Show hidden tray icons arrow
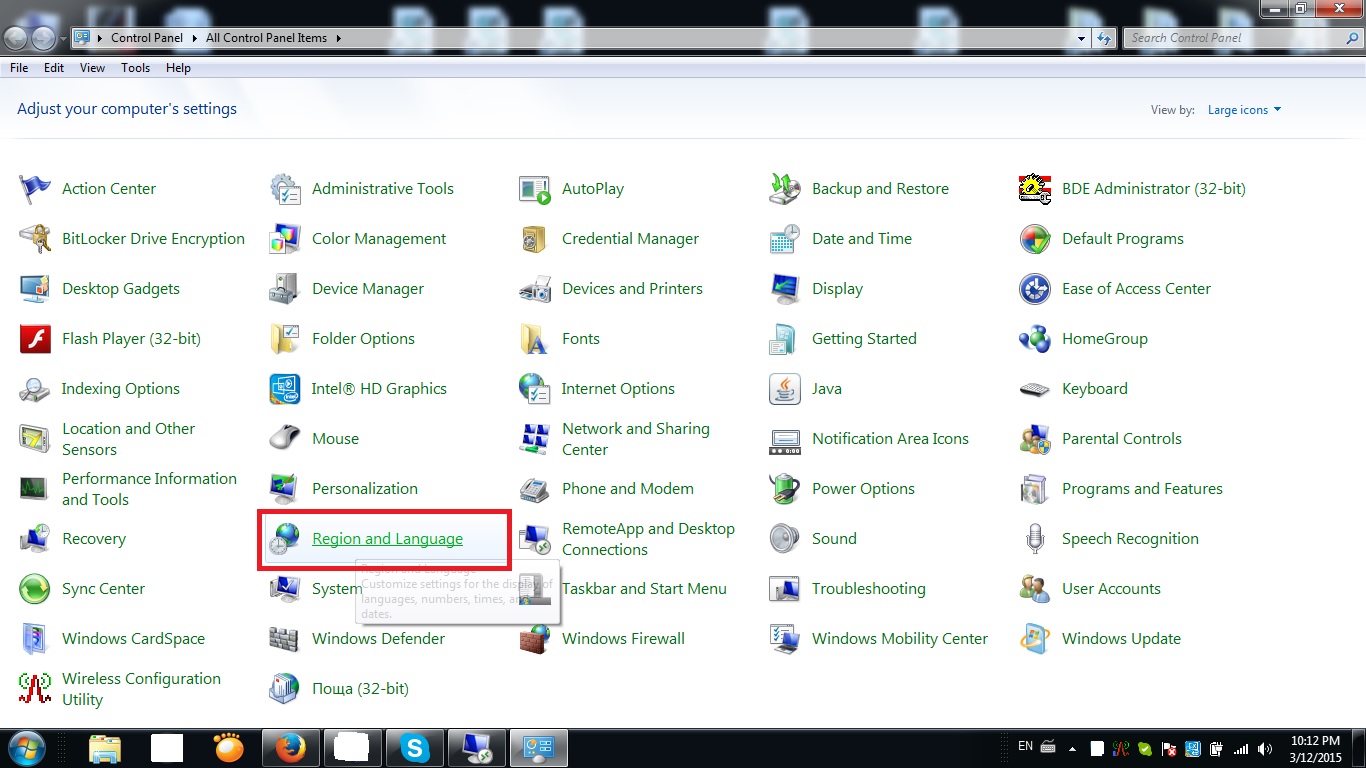The width and height of the screenshot is (1366, 768). coord(1072,748)
